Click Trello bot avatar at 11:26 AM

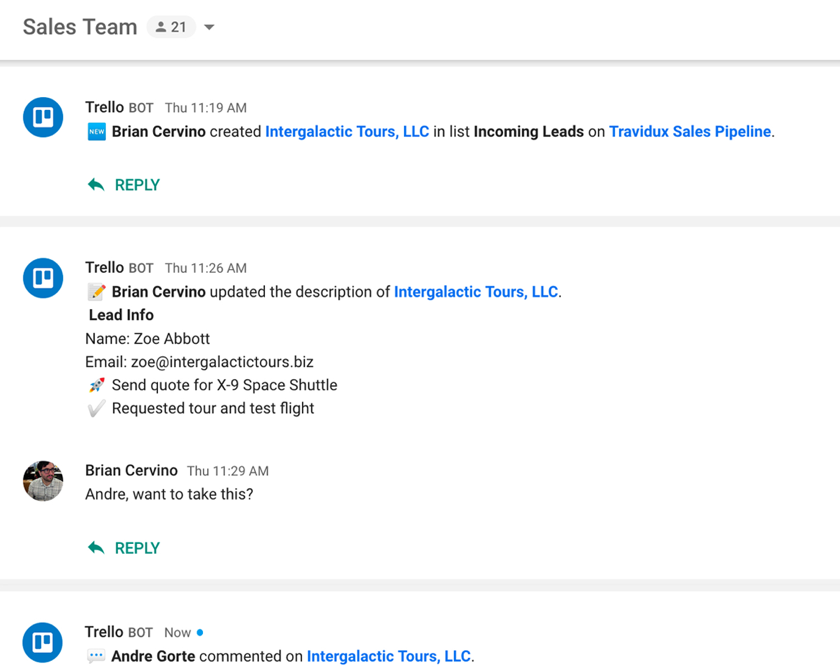click(x=43, y=278)
